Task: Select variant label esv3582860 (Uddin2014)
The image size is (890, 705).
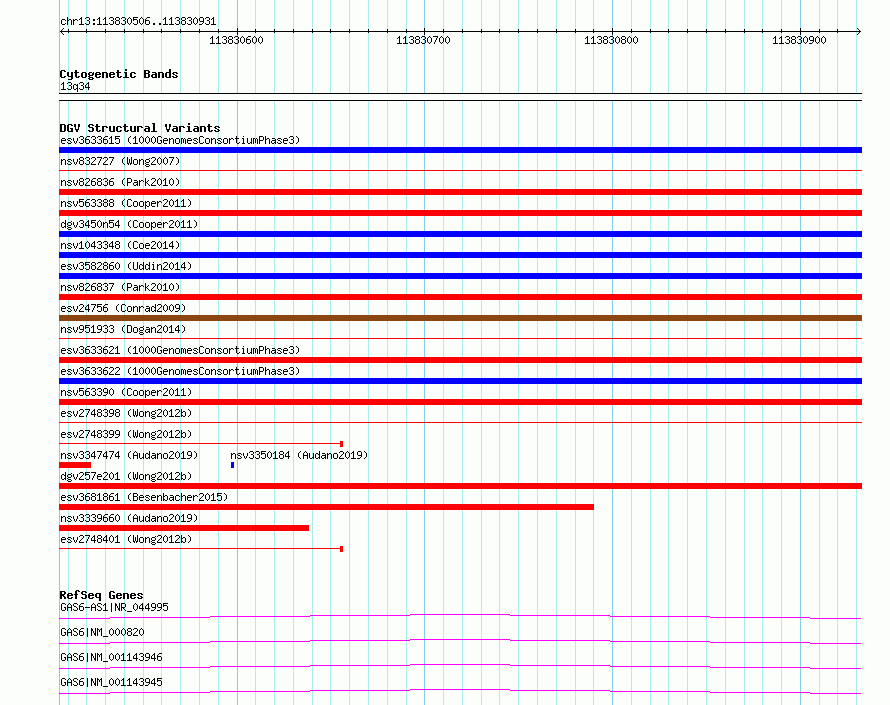Action: point(126,266)
